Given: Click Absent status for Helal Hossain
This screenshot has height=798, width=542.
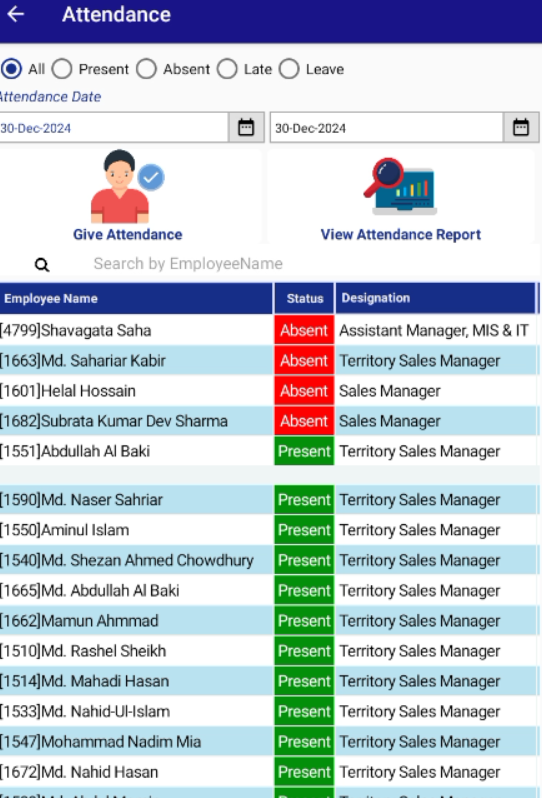Looking at the screenshot, I should (304, 391).
